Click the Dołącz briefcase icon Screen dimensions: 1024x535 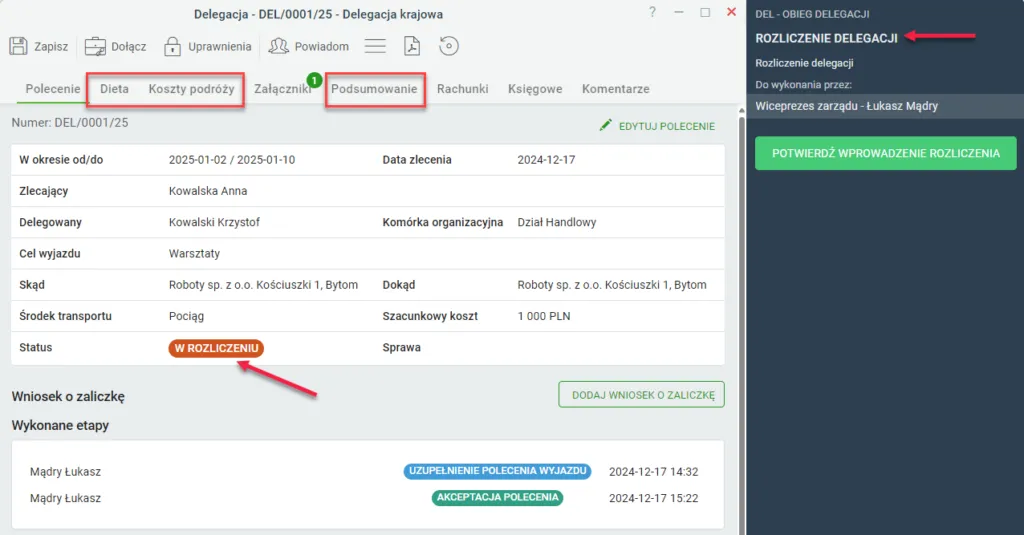point(95,46)
